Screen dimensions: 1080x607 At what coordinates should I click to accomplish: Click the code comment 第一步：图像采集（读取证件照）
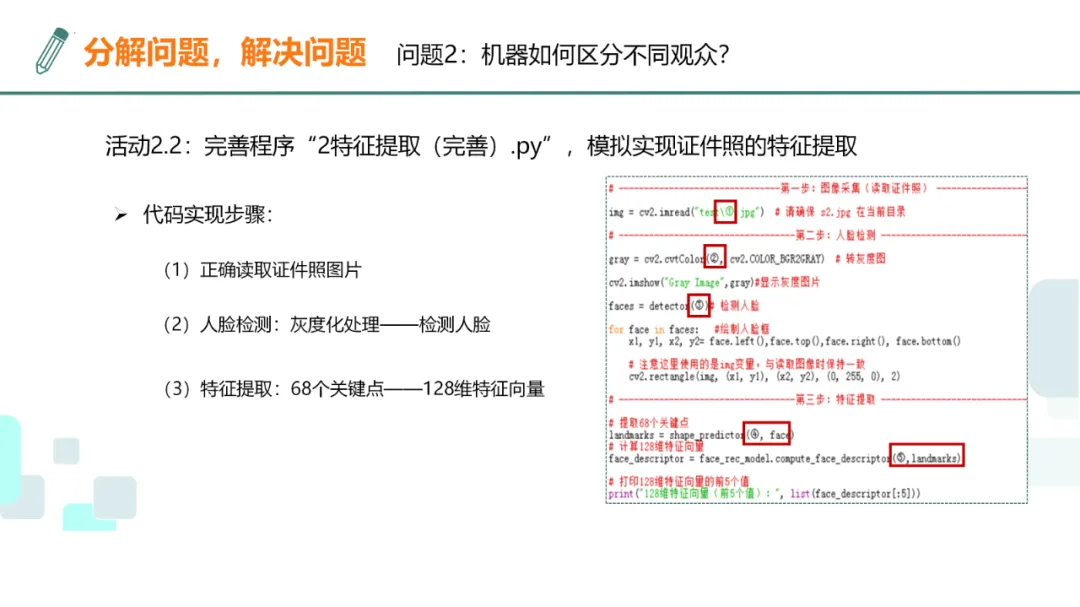coord(854,188)
